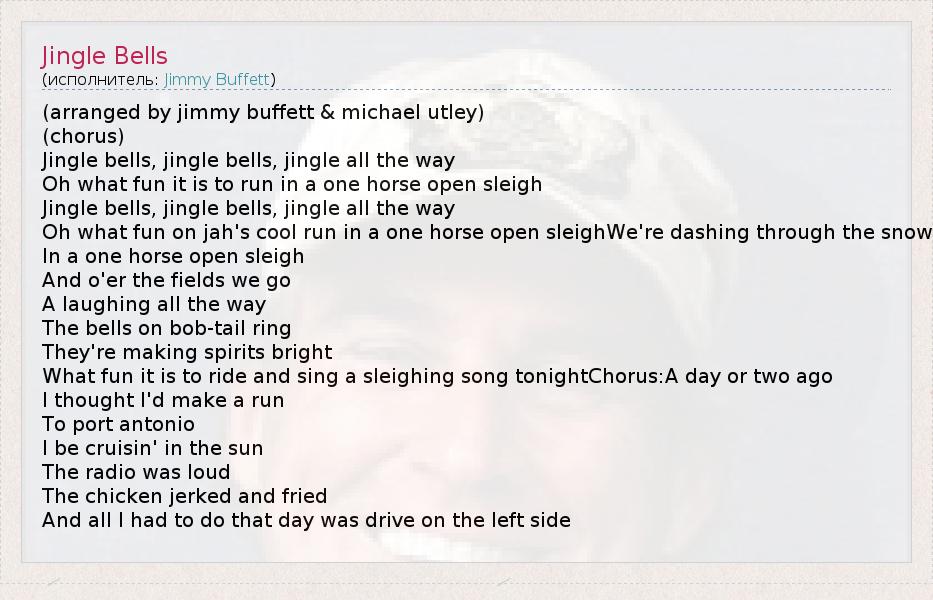Click the "Jingle Bells" song title
Viewport: 933px width, 600px height.
pyautogui.click(x=104, y=56)
